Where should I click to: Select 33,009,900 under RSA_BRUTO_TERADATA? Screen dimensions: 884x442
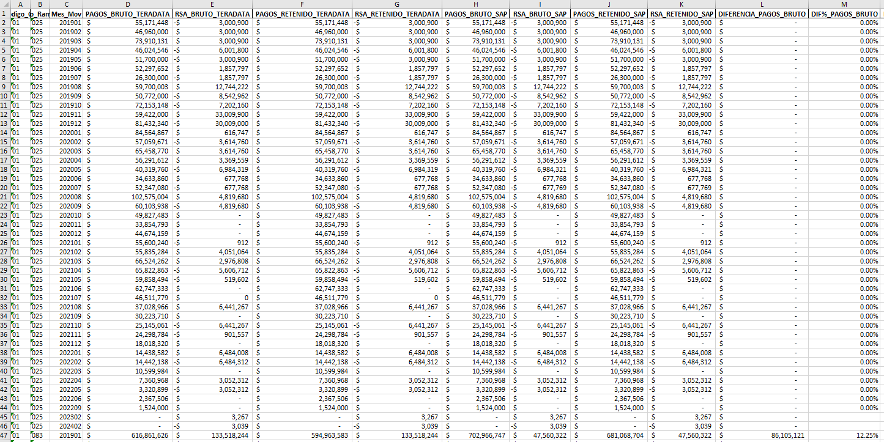point(213,114)
